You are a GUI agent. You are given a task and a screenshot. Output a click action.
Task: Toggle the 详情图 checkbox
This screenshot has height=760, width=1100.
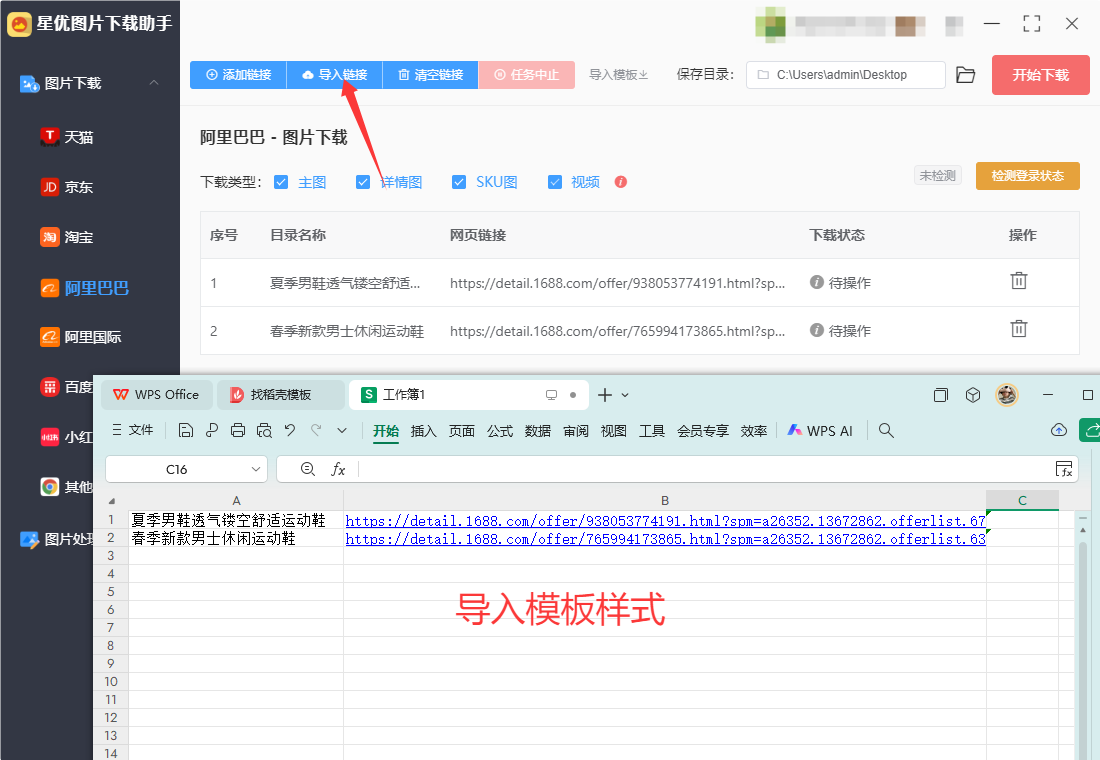point(363,182)
